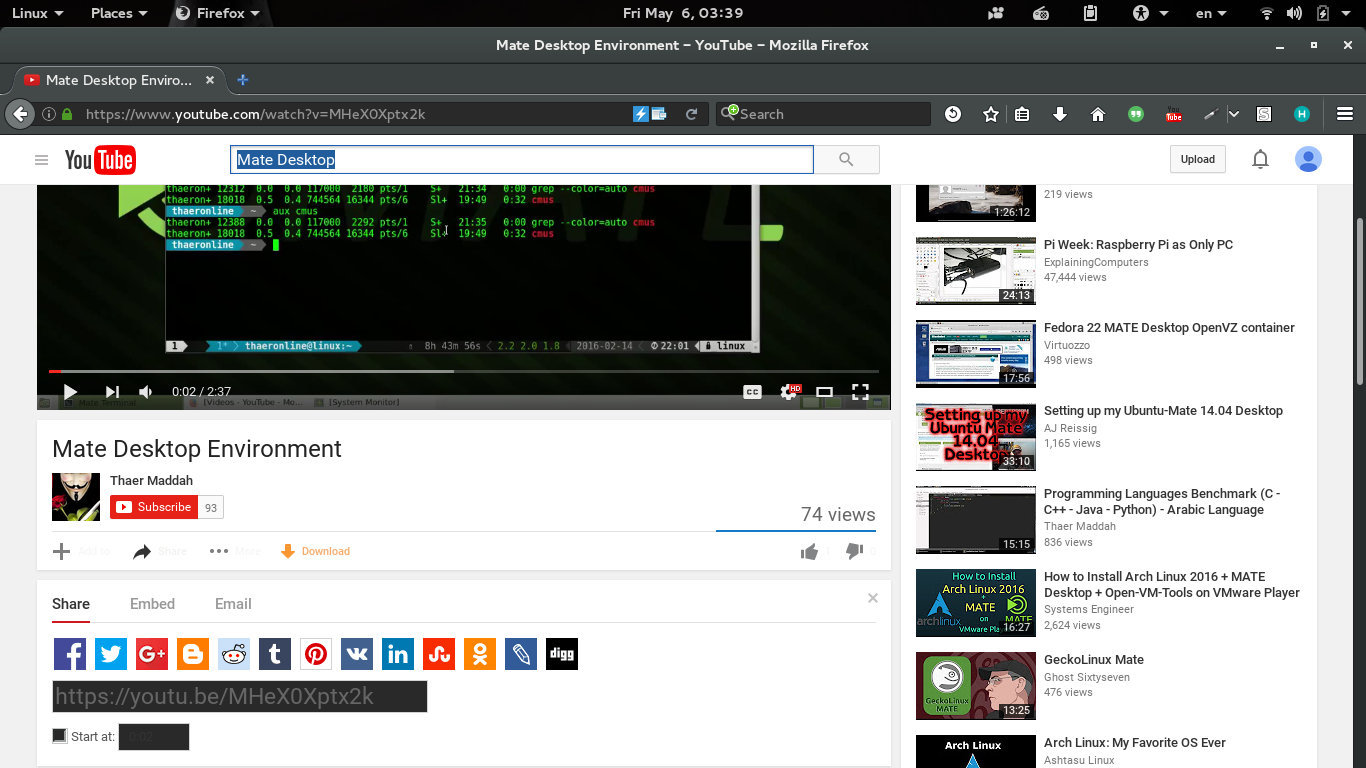
Task: Toggle closed captions on the video
Action: pos(752,392)
